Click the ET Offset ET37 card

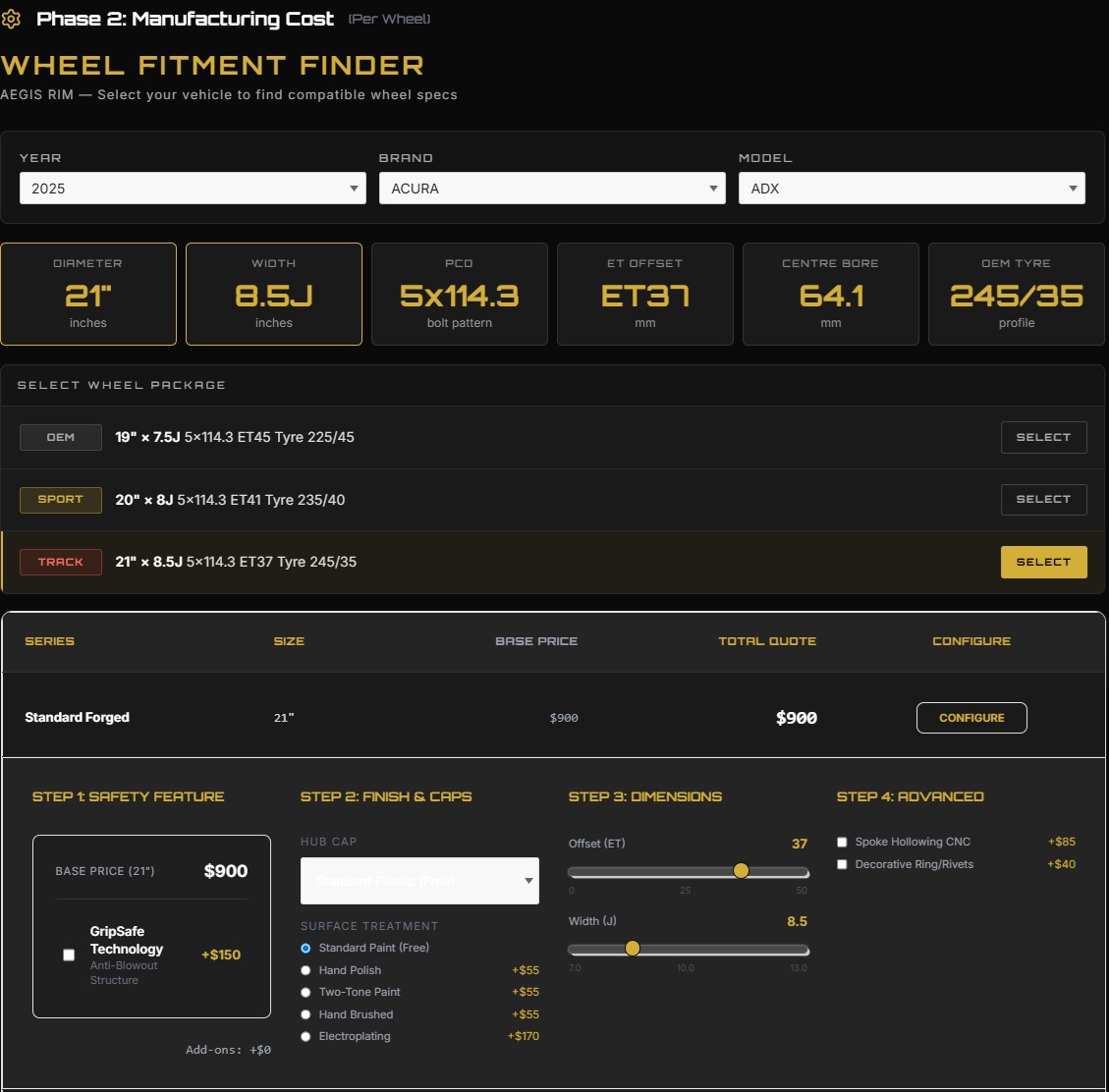point(645,295)
